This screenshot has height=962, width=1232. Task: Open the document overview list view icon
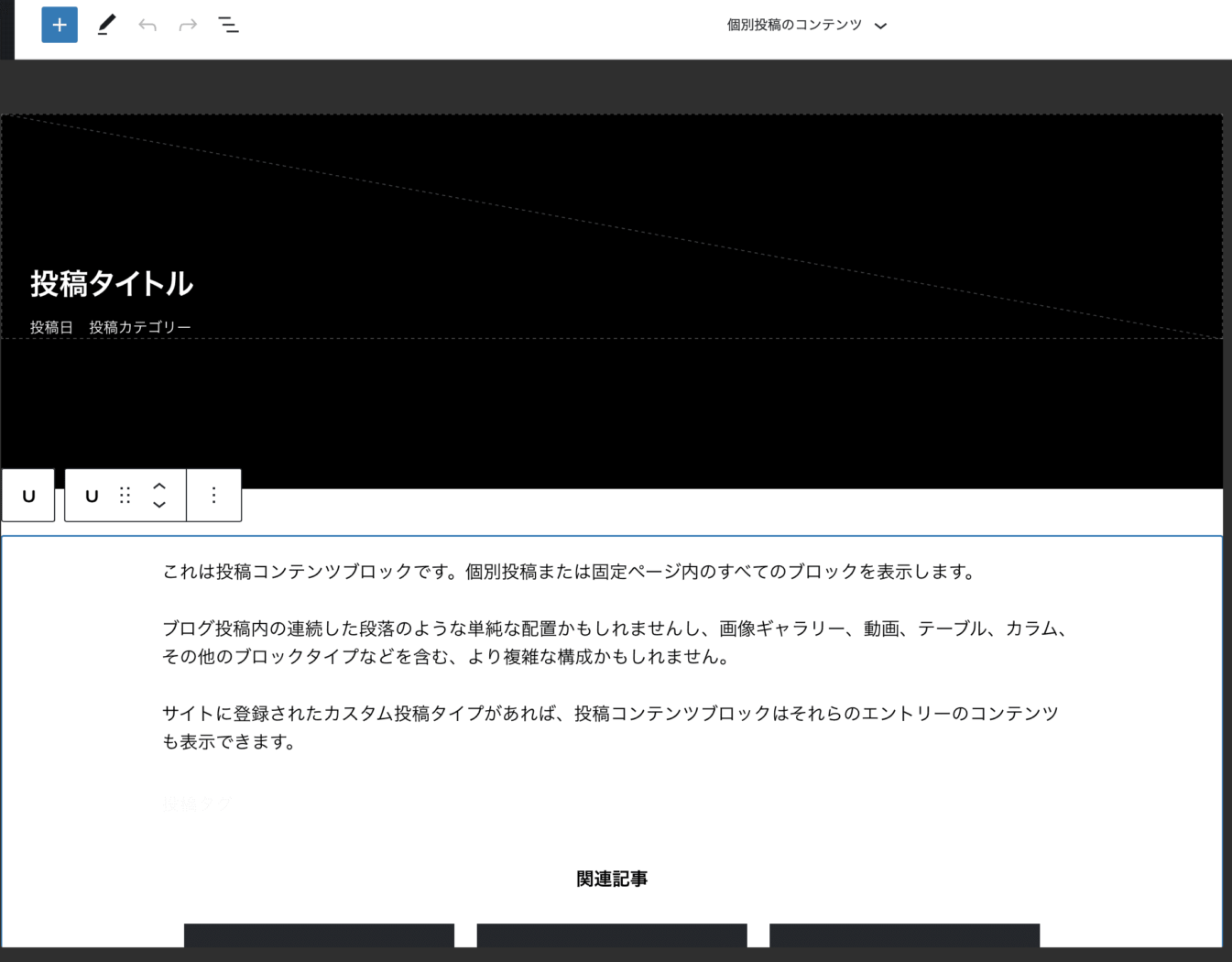pos(228,25)
